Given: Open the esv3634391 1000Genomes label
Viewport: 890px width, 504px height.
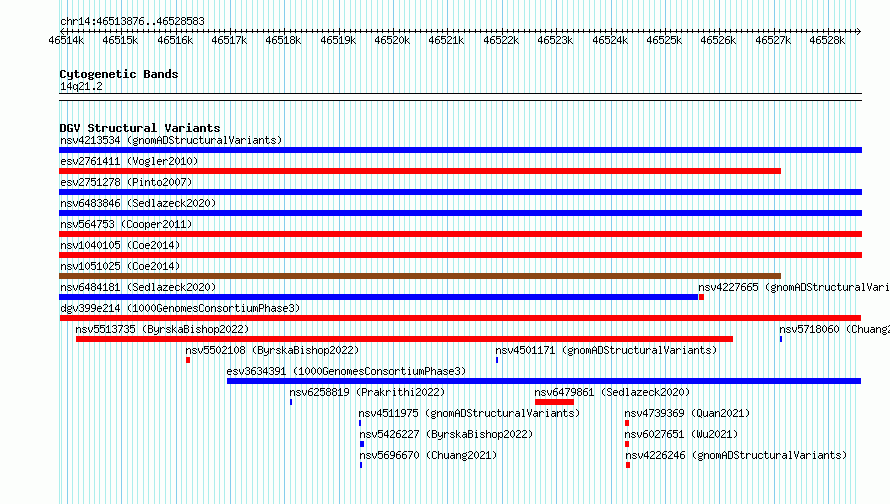Looking at the screenshot, I should 346,371.
